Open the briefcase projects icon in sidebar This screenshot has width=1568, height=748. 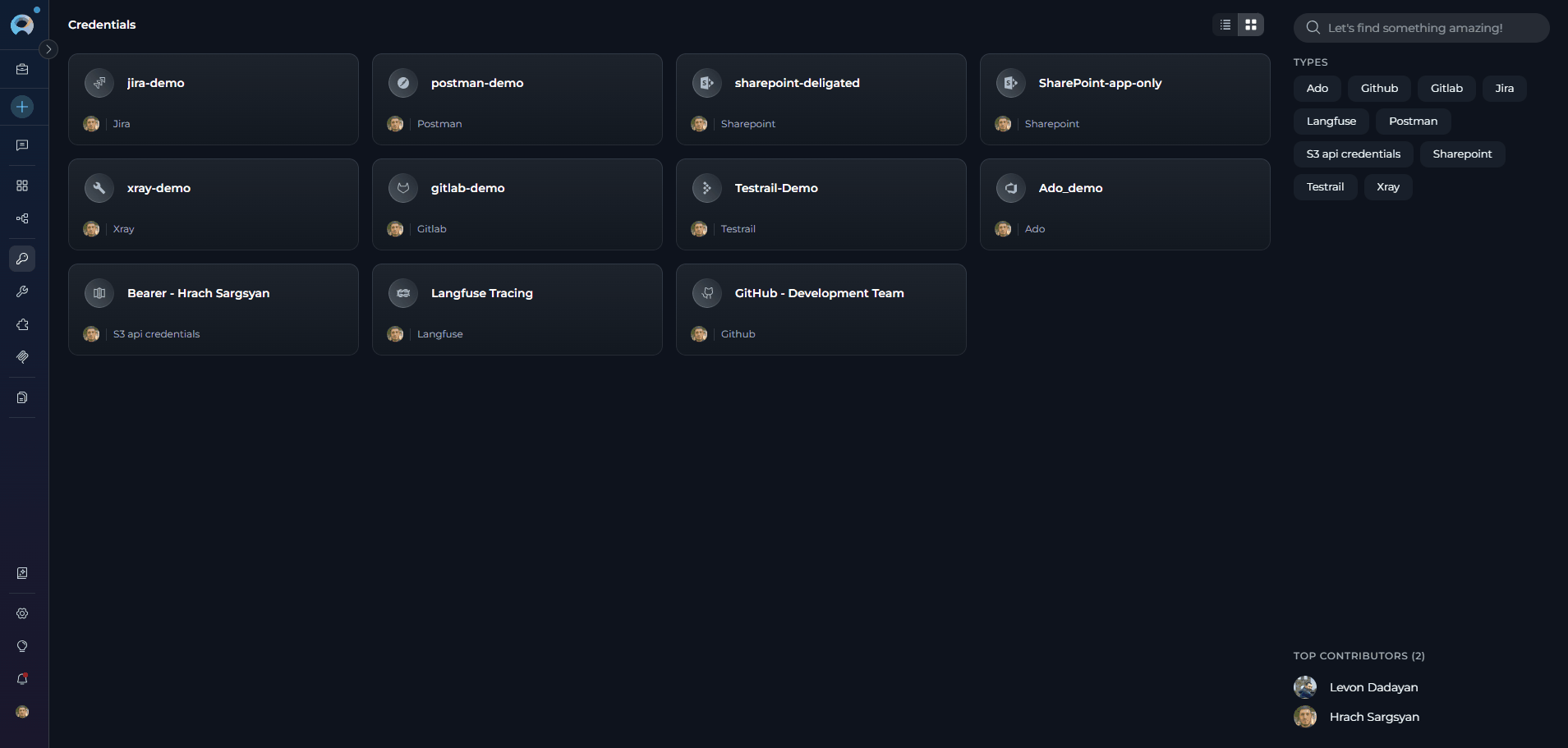(22, 70)
